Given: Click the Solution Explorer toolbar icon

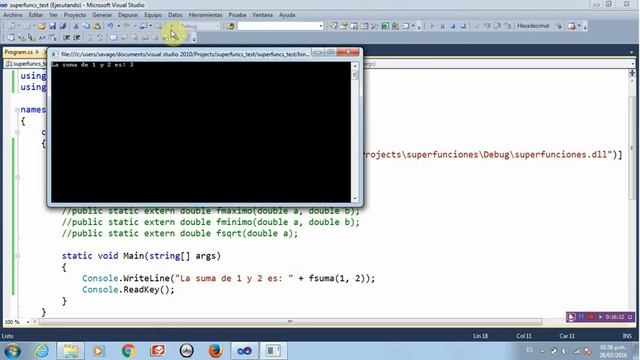Looking at the screenshot, I should 333,26.
